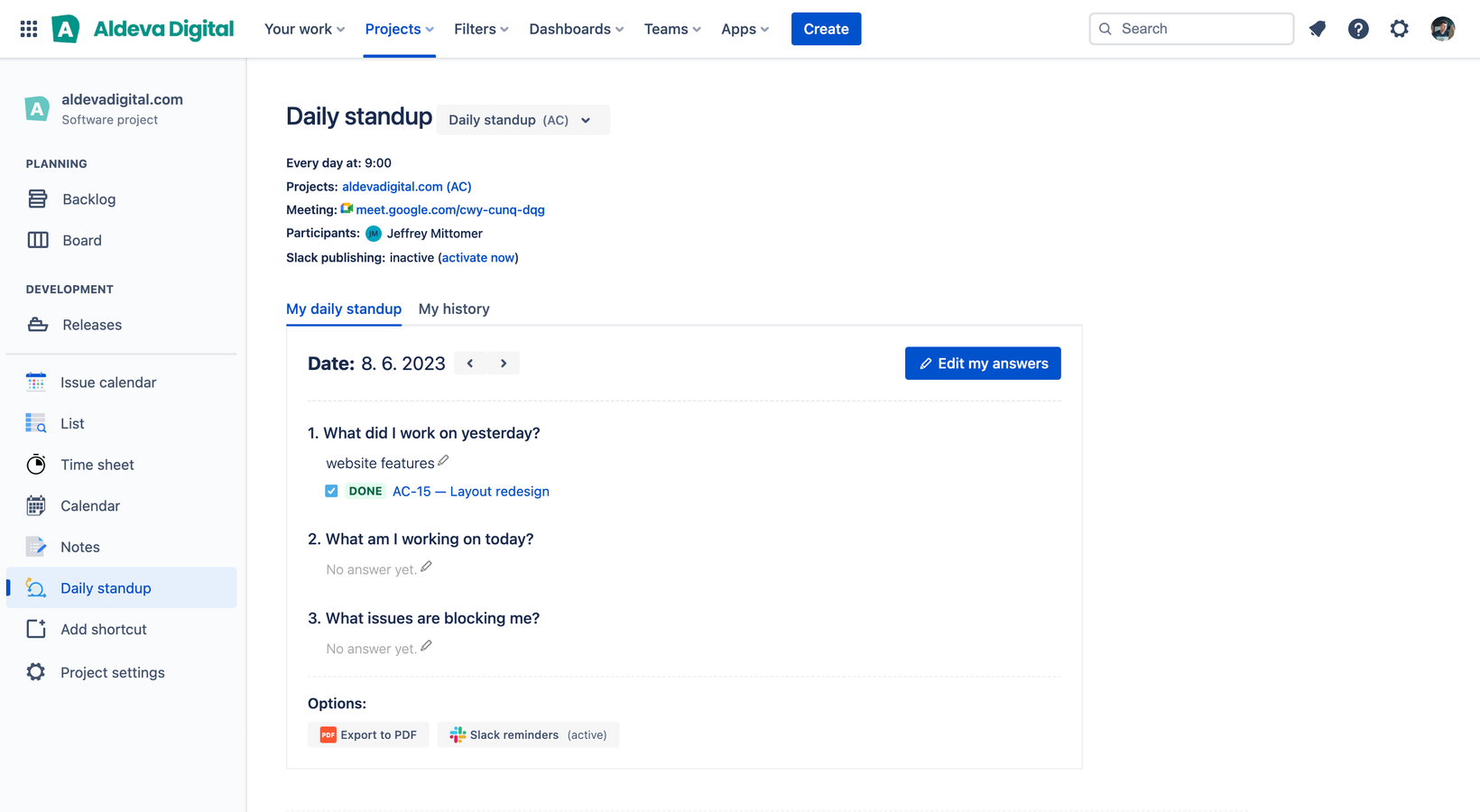Image resolution: width=1480 pixels, height=812 pixels.
Task: Open the notifications bell icon
Action: 1318,29
